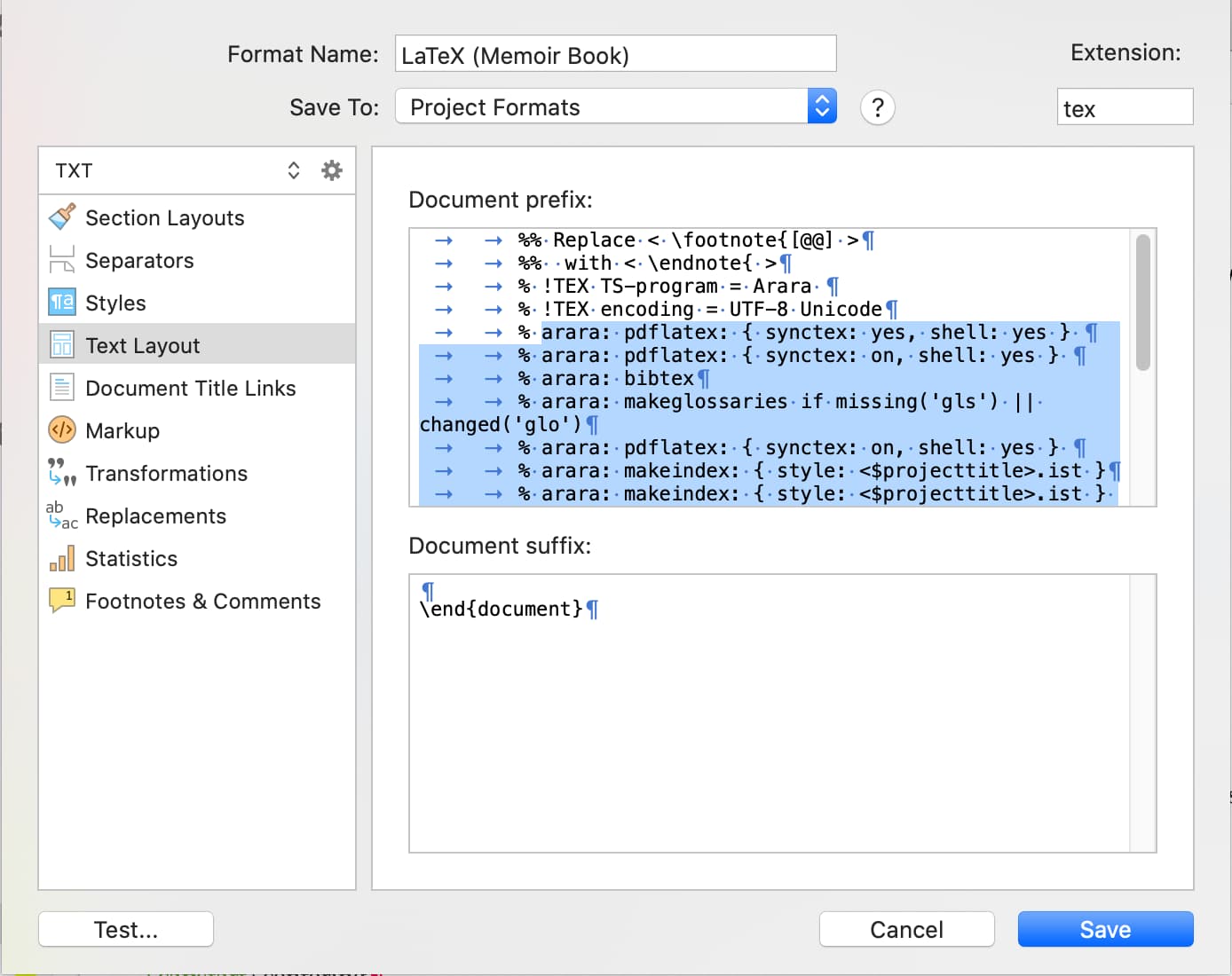Open the Footnotes & Comments pane
Screen dimensions: 1232x976
(x=202, y=601)
